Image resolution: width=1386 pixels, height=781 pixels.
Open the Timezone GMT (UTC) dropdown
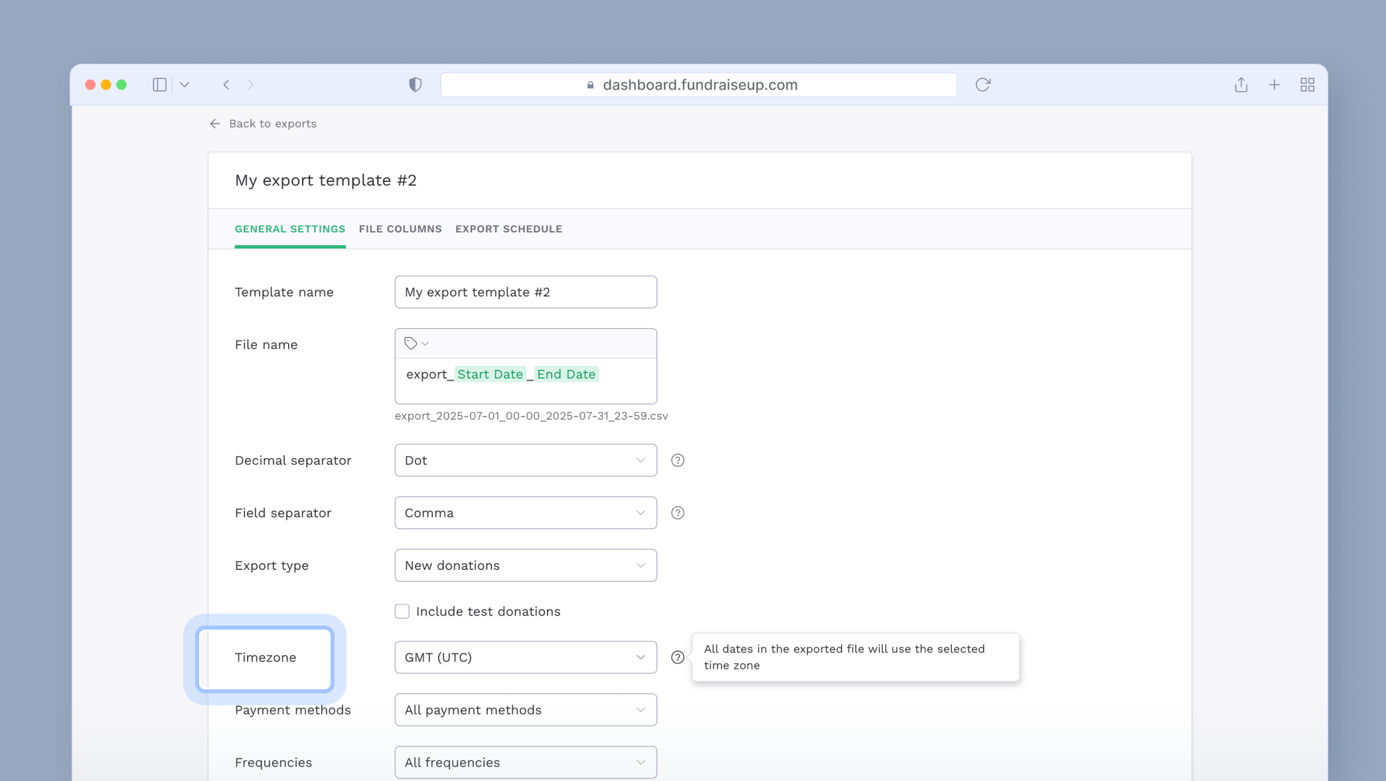(x=525, y=657)
